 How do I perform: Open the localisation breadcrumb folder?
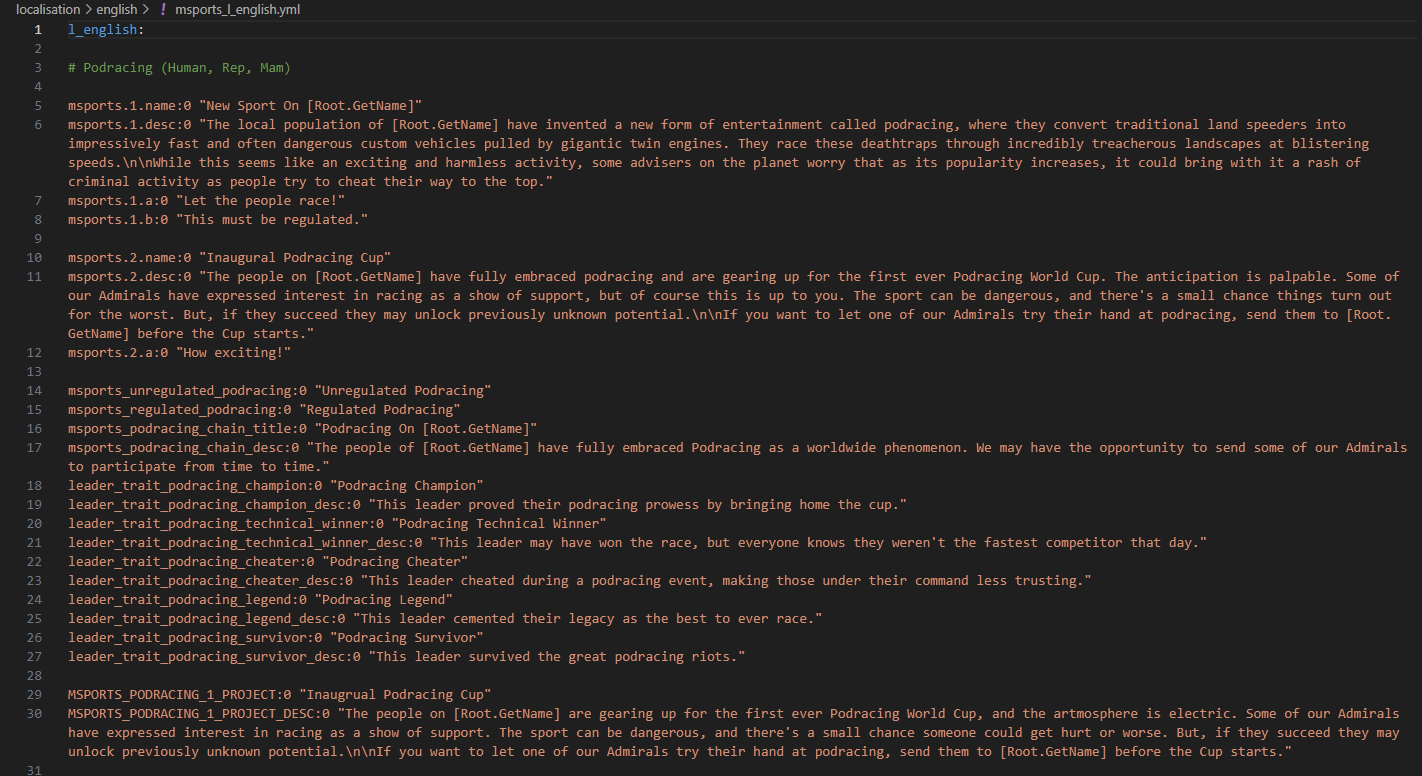[48, 9]
